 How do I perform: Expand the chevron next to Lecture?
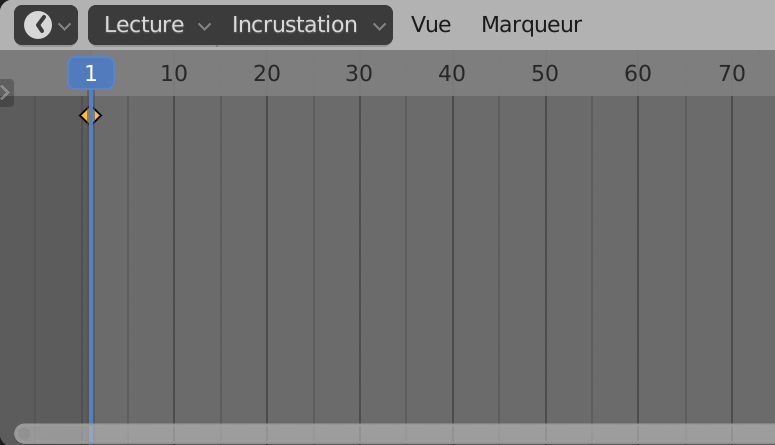pyautogui.click(x=204, y=26)
